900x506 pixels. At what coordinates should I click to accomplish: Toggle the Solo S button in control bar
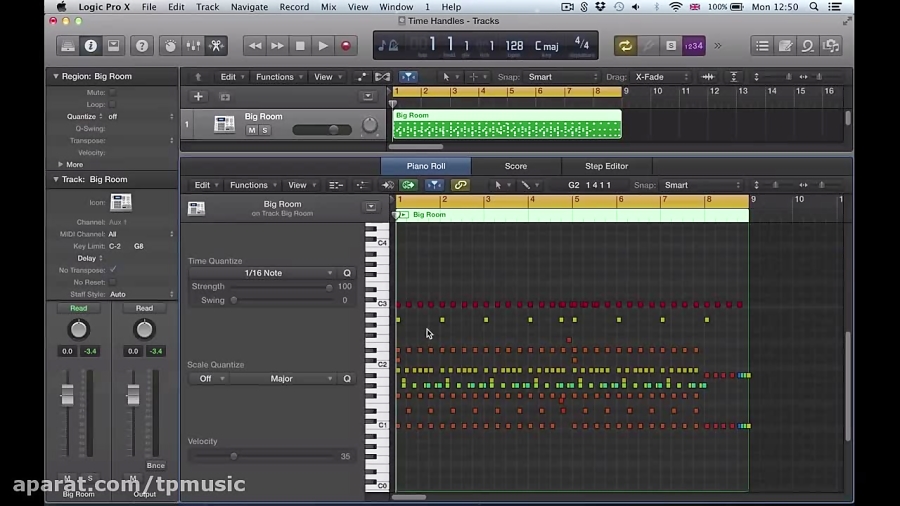[x=670, y=46]
